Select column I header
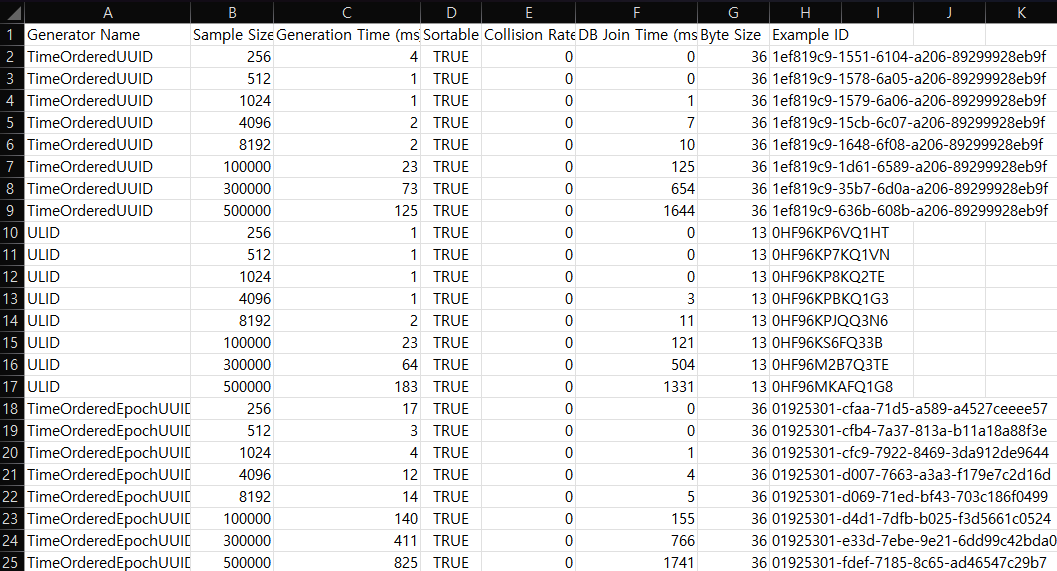 click(x=878, y=12)
